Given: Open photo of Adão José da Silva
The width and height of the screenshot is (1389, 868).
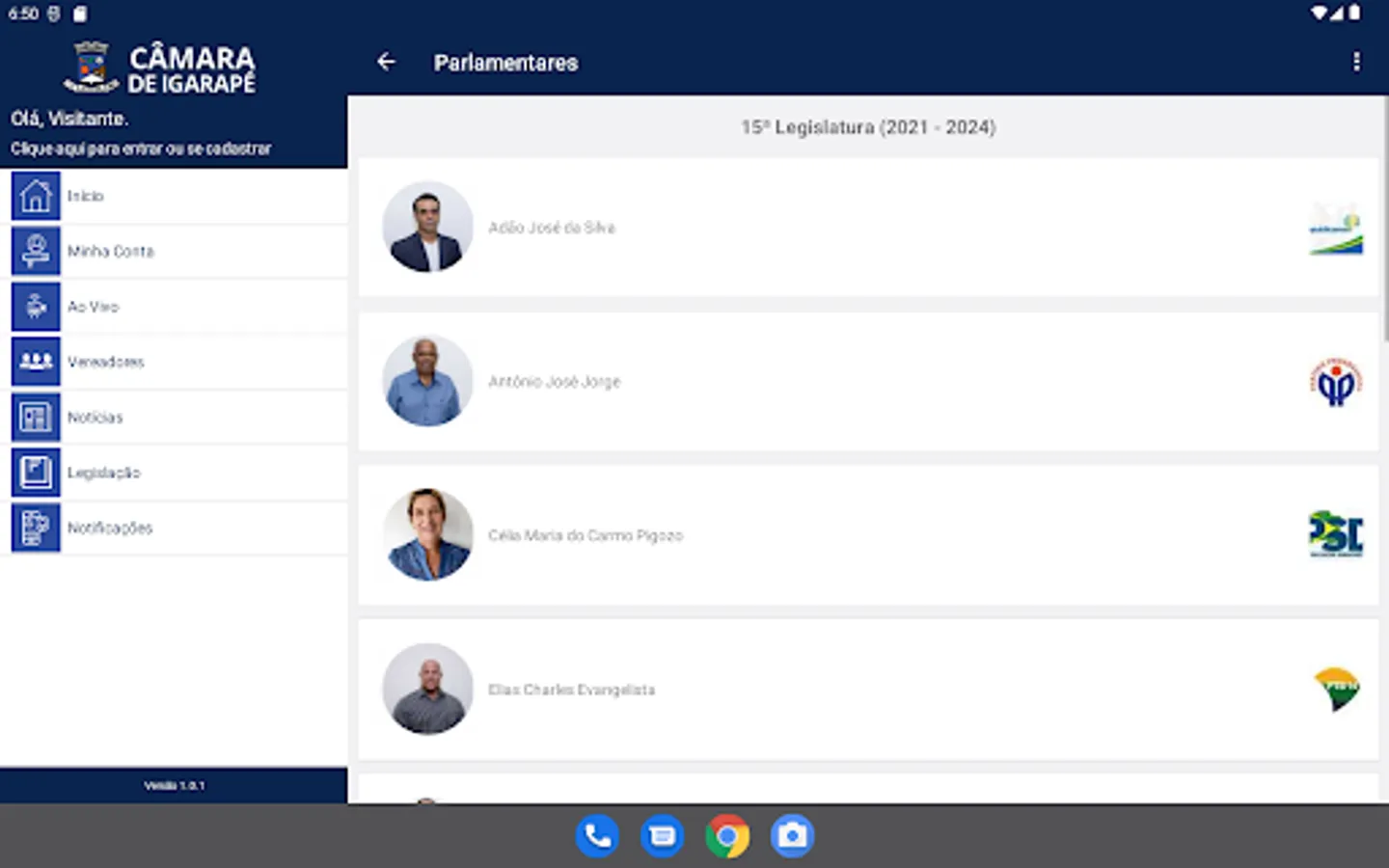Looking at the screenshot, I should (427, 228).
